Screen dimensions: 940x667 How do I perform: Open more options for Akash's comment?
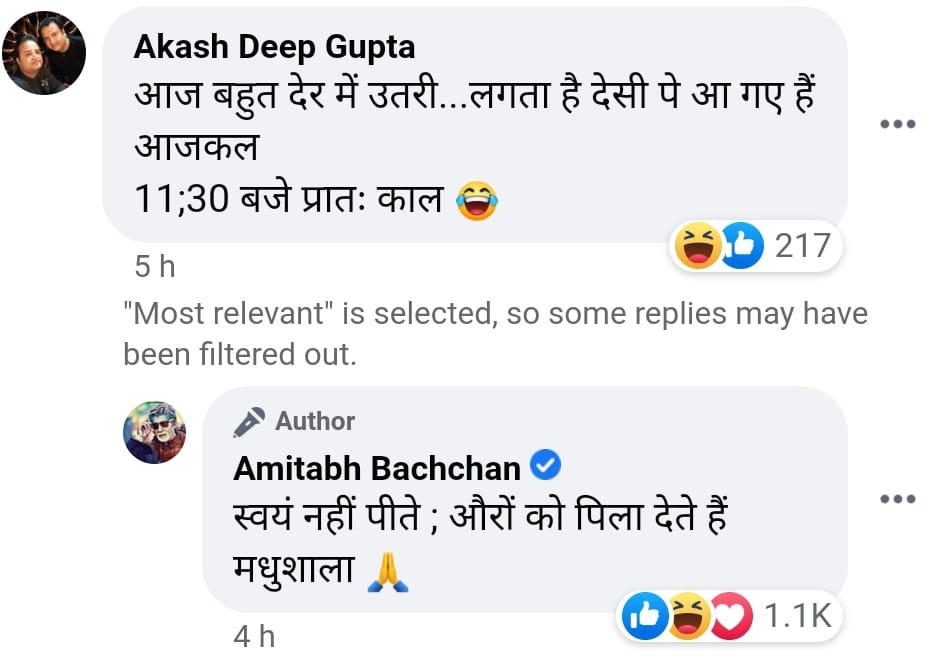897,124
